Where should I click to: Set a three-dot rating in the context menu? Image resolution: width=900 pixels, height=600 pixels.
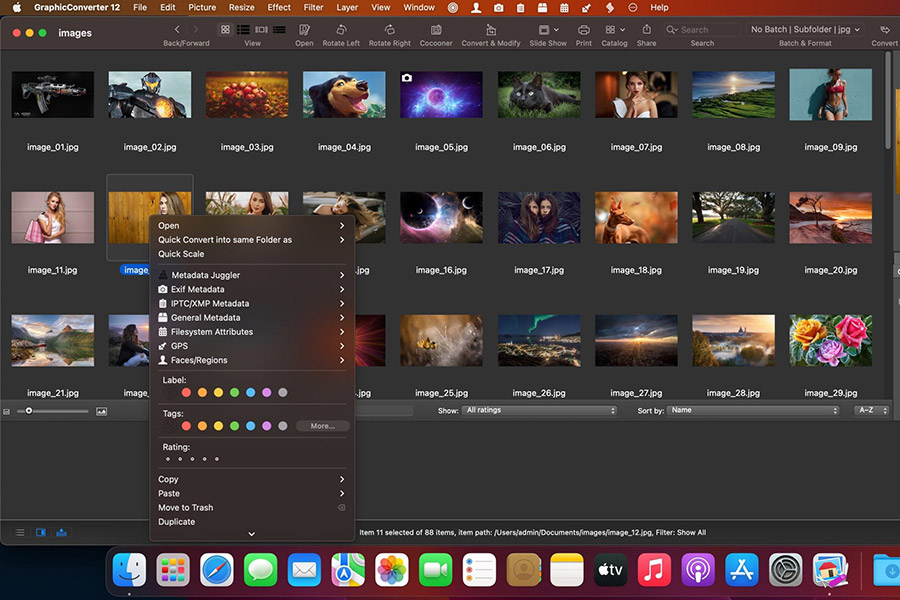coord(192,458)
